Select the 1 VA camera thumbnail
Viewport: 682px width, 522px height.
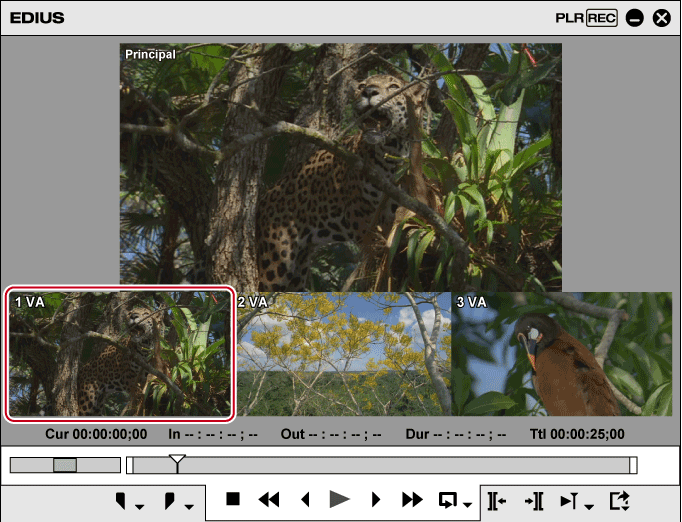click(x=120, y=355)
